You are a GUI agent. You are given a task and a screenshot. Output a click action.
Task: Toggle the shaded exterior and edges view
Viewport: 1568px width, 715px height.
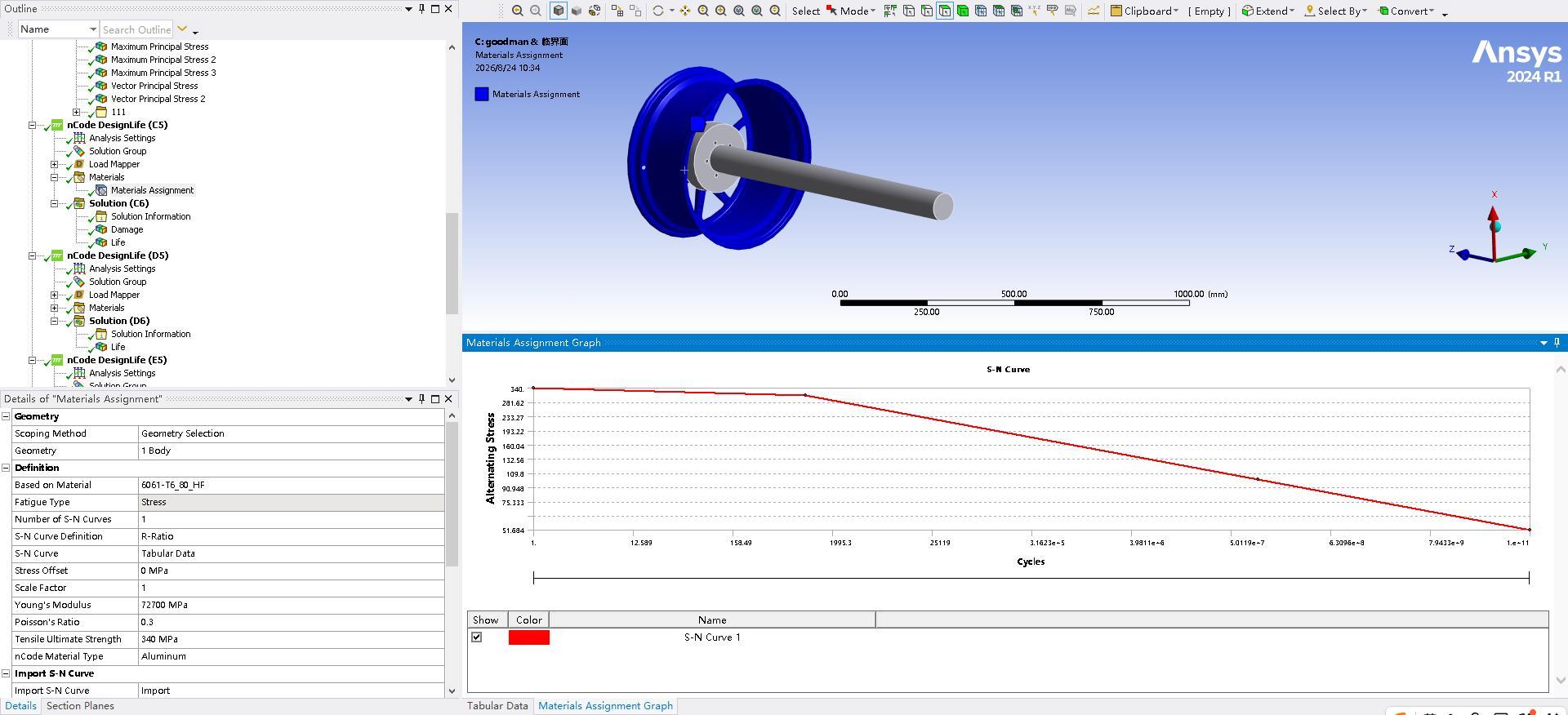pyautogui.click(x=559, y=11)
